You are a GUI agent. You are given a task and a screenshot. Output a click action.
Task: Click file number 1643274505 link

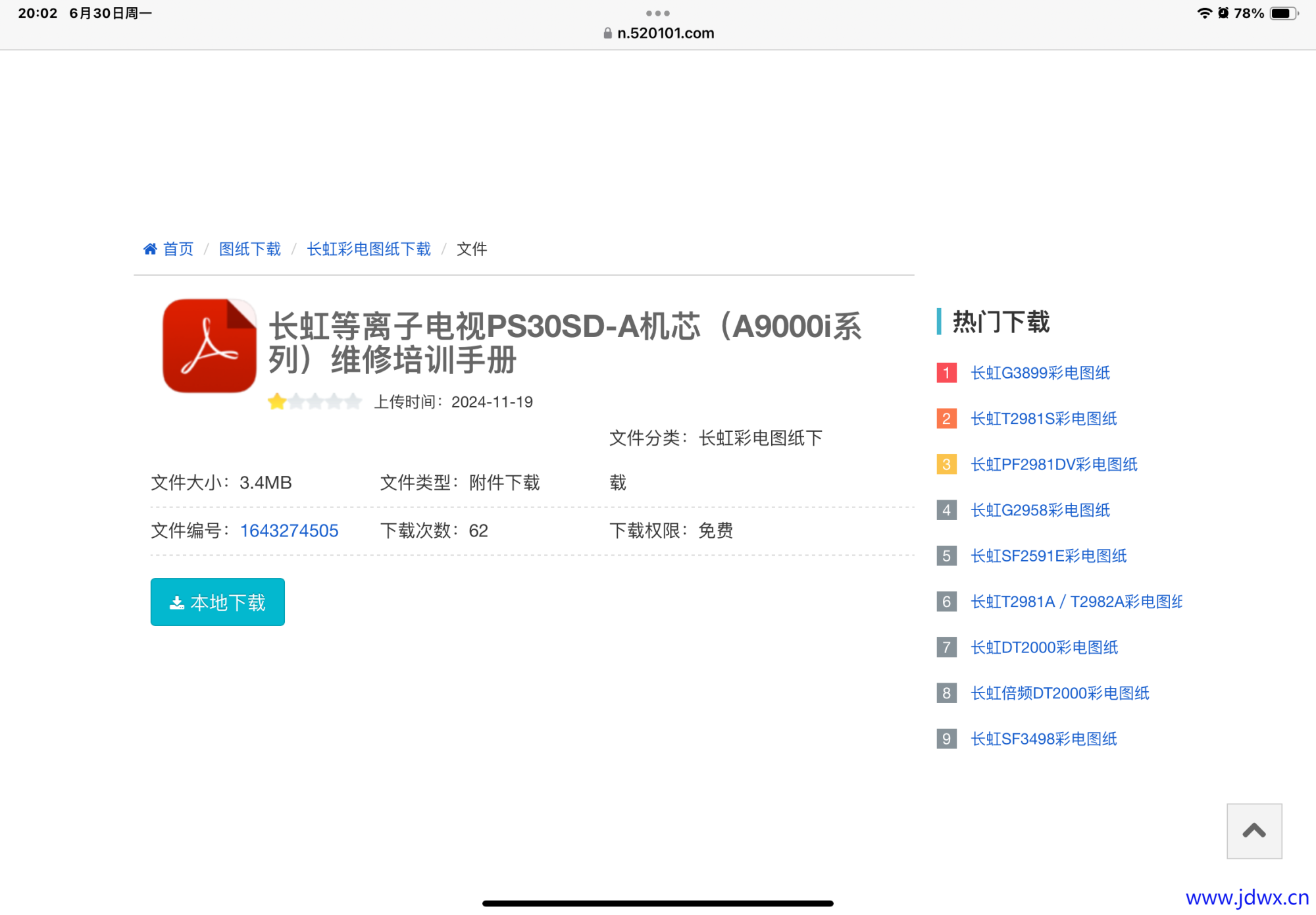(289, 531)
